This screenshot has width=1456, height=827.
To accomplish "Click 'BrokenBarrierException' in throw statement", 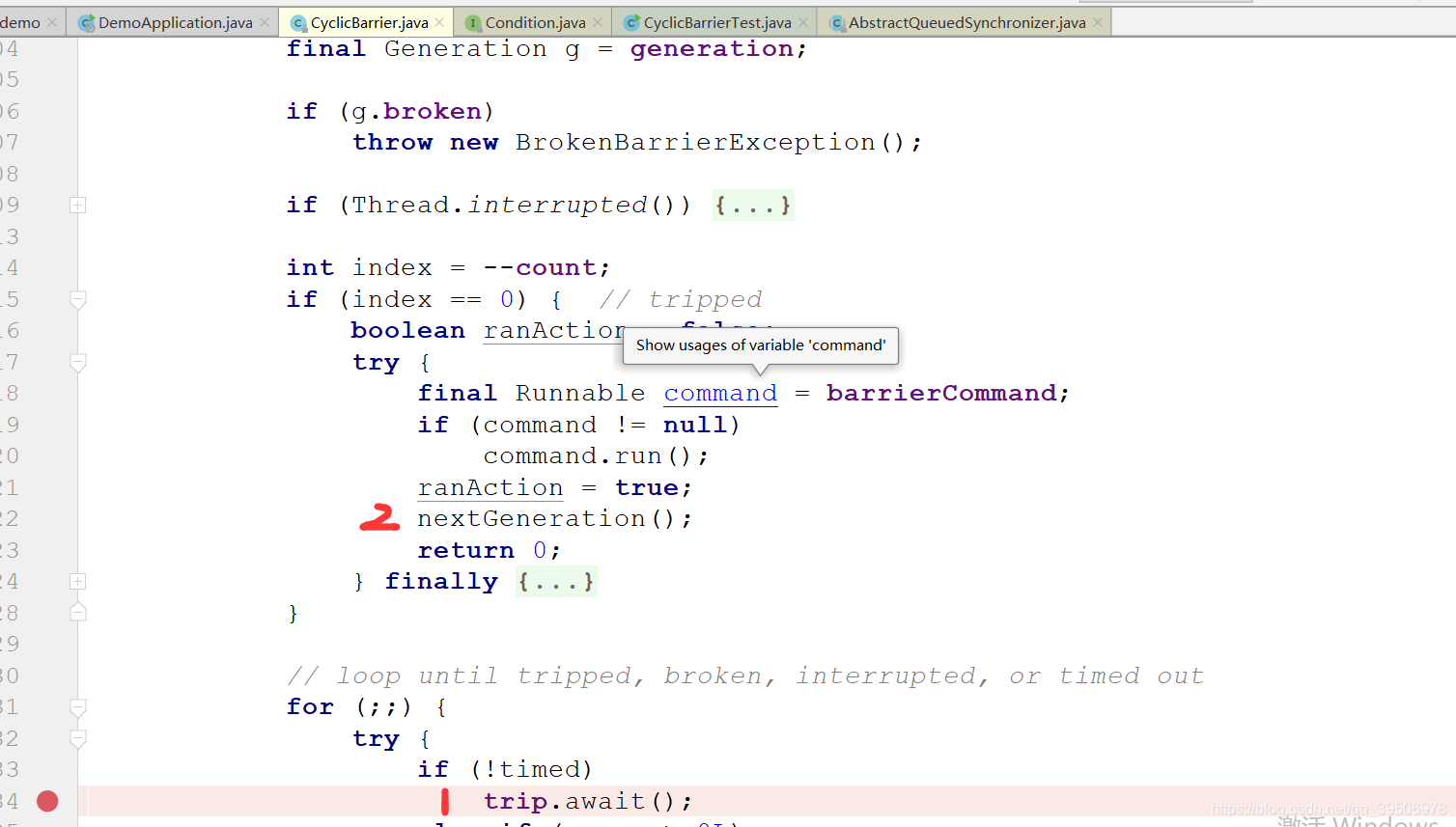I will [695, 142].
